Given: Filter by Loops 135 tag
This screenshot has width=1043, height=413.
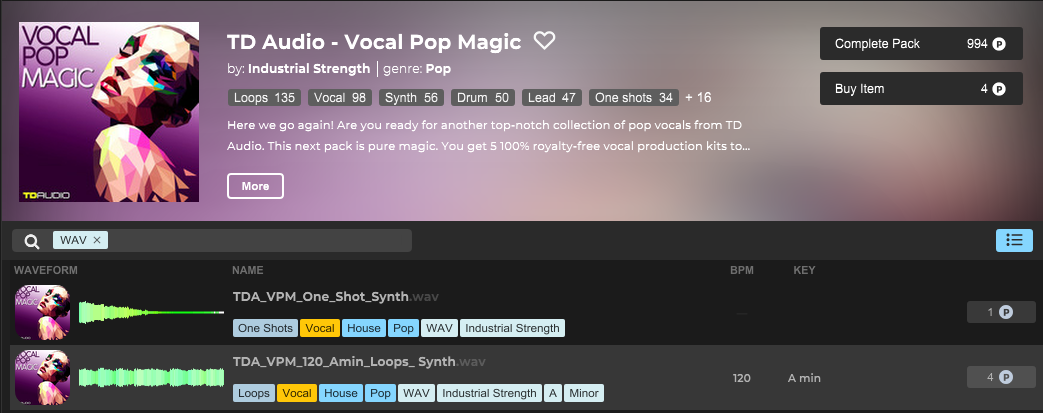Looking at the screenshot, I should coord(264,98).
